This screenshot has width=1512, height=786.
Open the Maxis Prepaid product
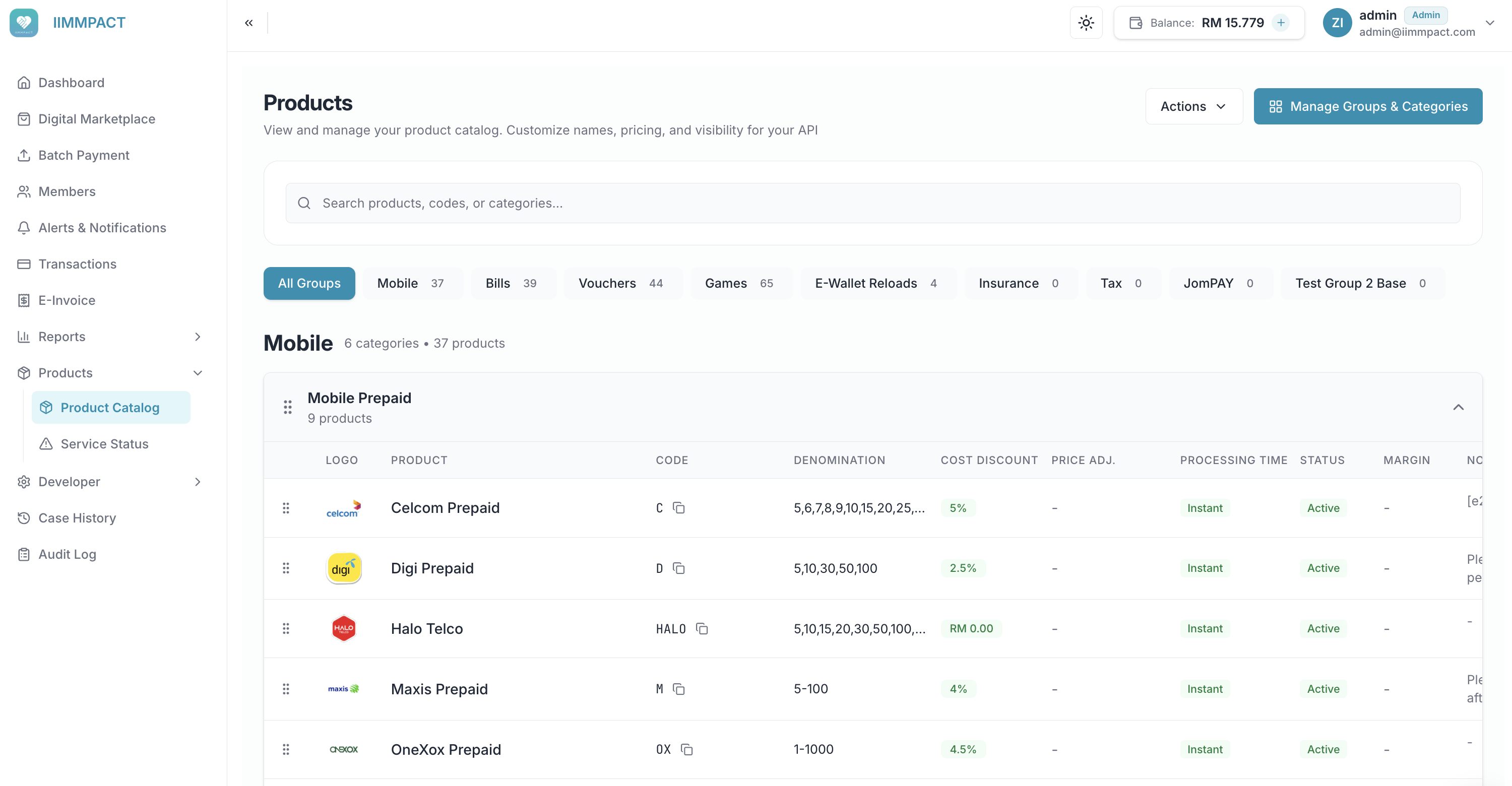click(x=439, y=689)
